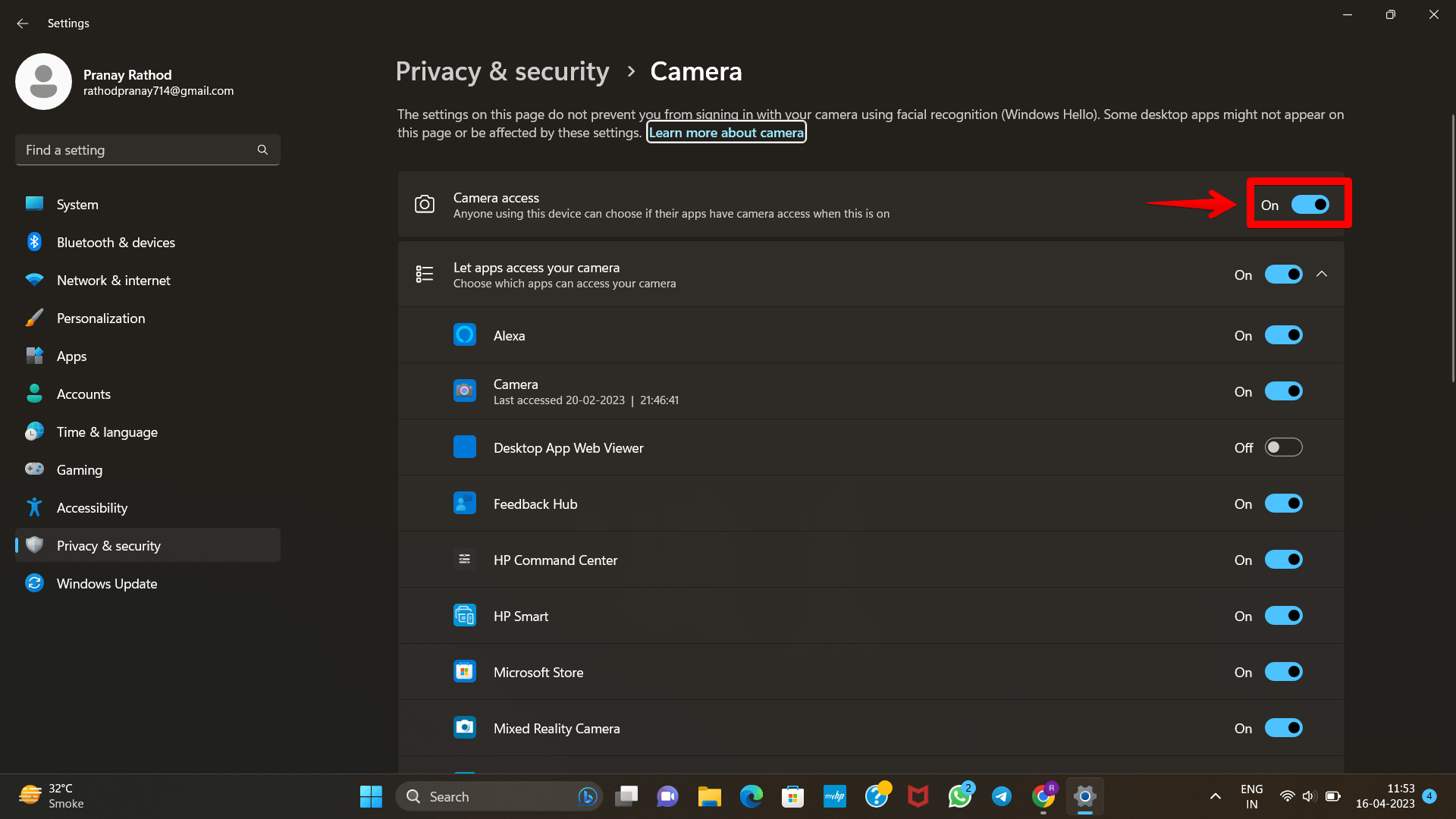Open Telegram from the taskbar
This screenshot has width=1456, height=819.
(x=1001, y=796)
